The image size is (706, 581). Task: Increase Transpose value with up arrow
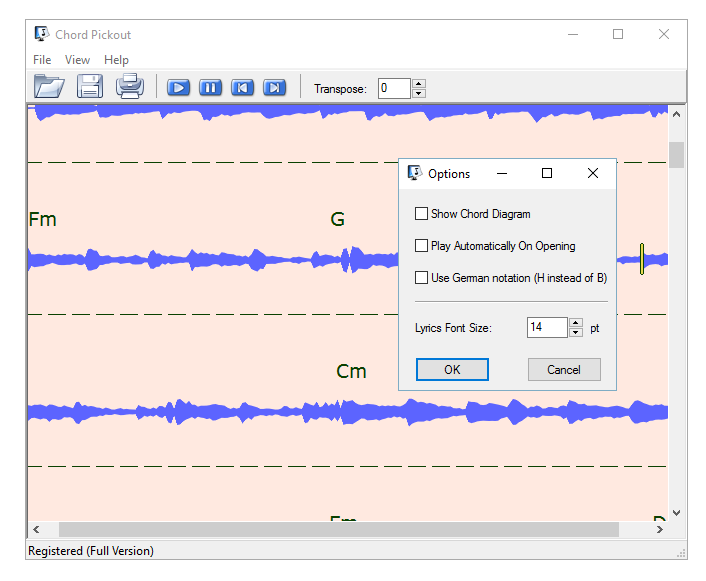(419, 83)
